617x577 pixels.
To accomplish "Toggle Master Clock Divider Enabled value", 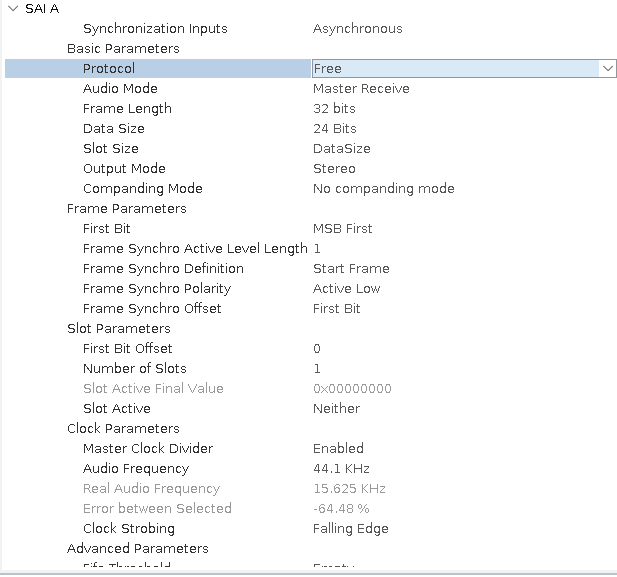I will click(338, 449).
